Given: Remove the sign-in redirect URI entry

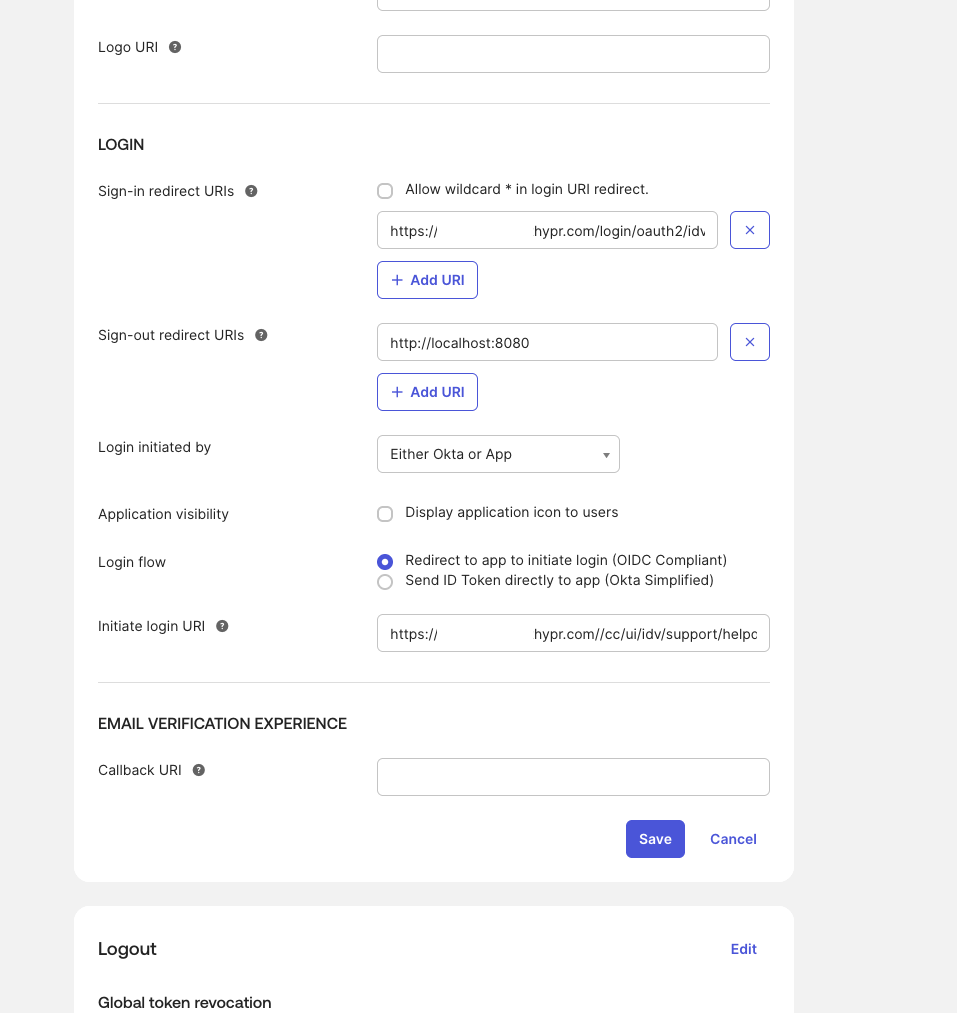Looking at the screenshot, I should [x=749, y=230].
